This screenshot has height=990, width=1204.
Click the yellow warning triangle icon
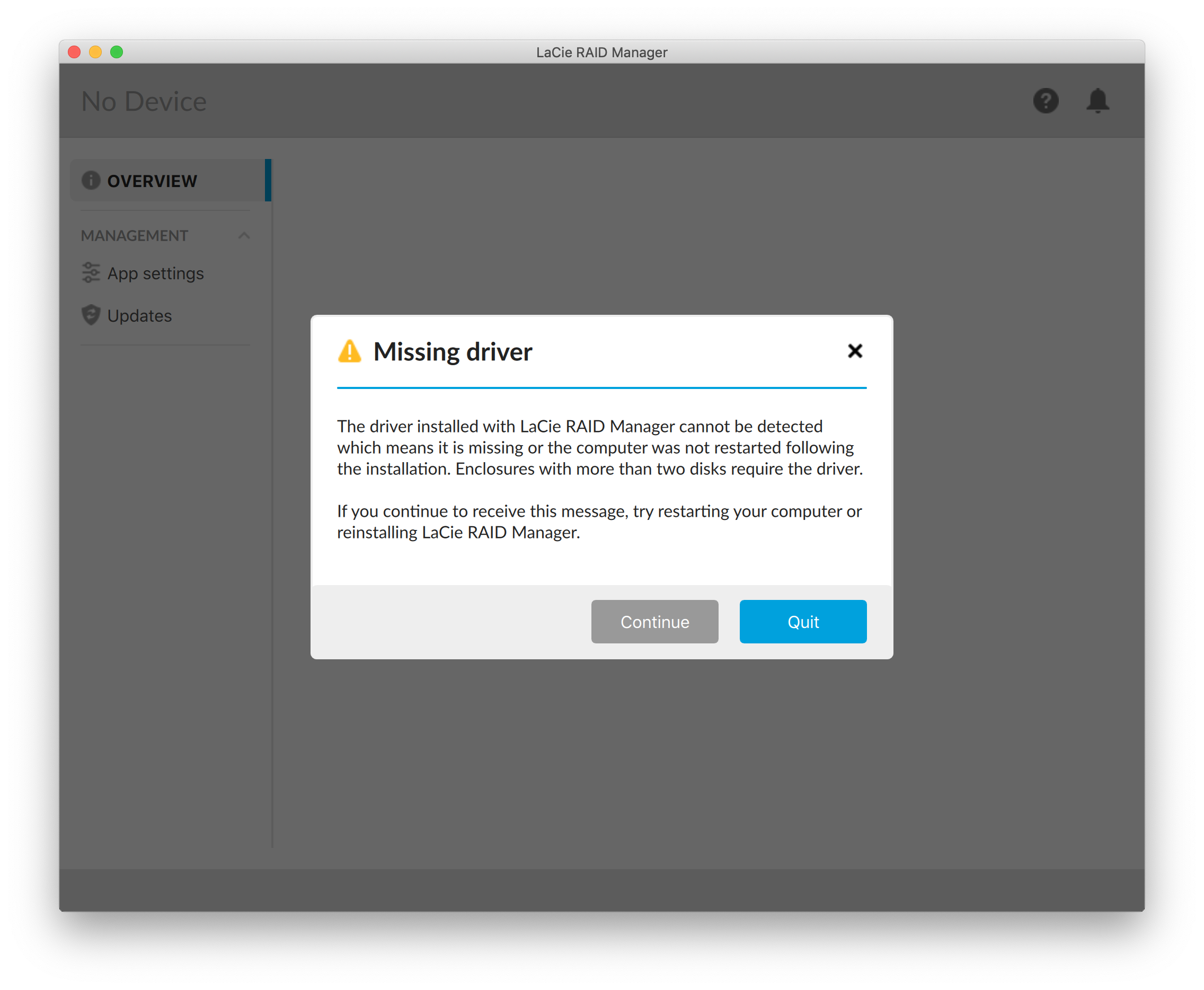[x=349, y=351]
